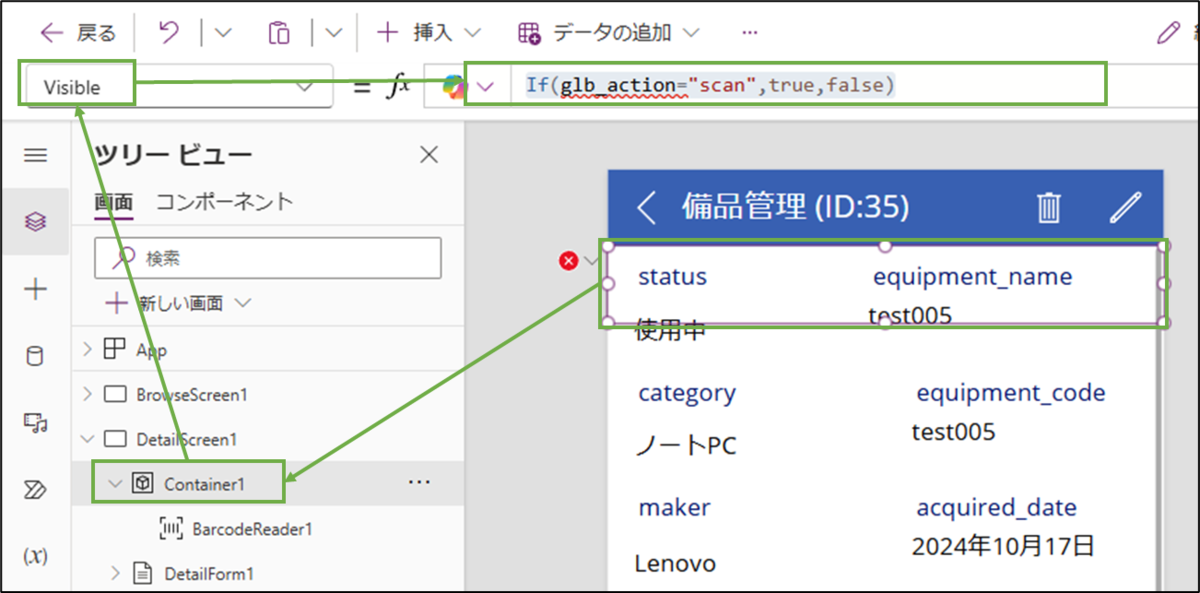The height and width of the screenshot is (593, 1200).
Task: Select Container1 in the tree
Action: [205, 483]
